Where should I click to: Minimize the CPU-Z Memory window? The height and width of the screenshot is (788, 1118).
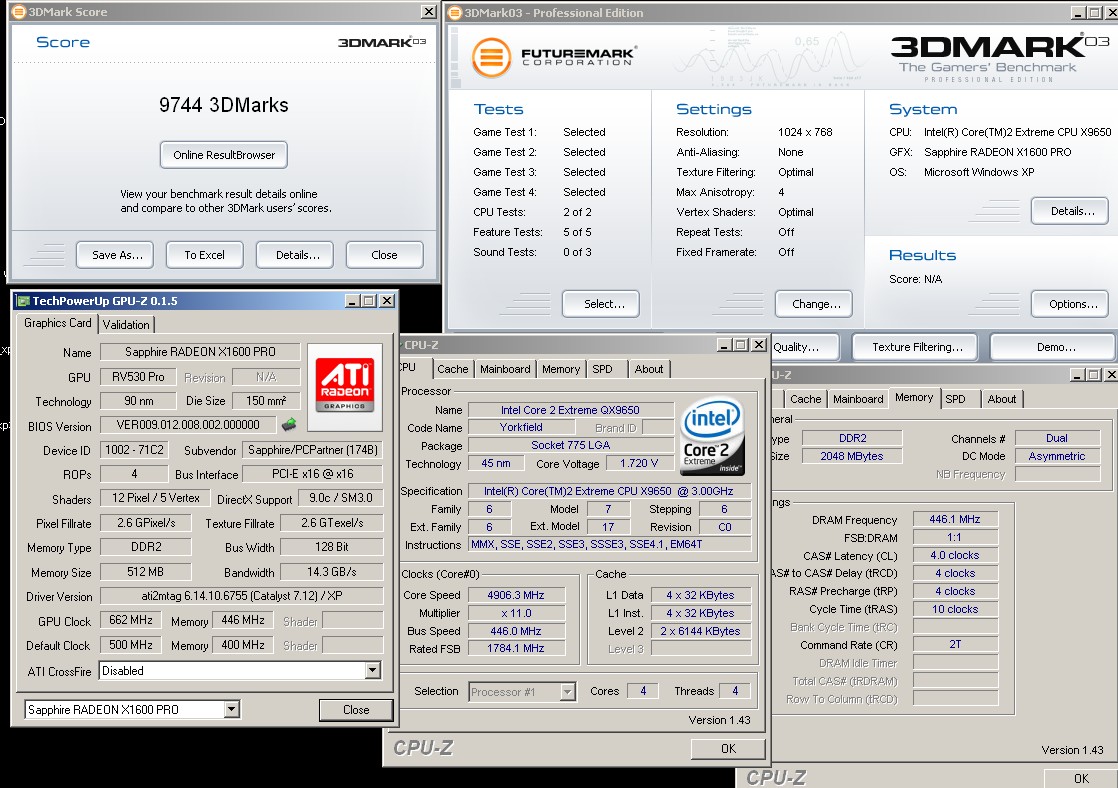(1078, 374)
